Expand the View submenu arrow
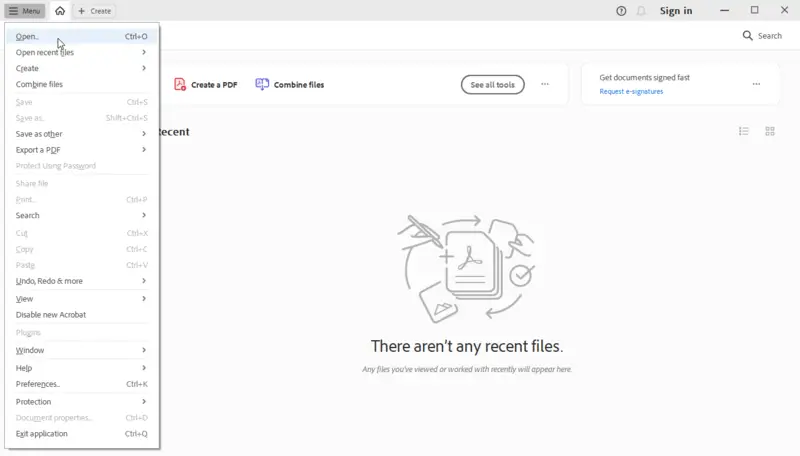This screenshot has width=800, height=456. tap(144, 298)
